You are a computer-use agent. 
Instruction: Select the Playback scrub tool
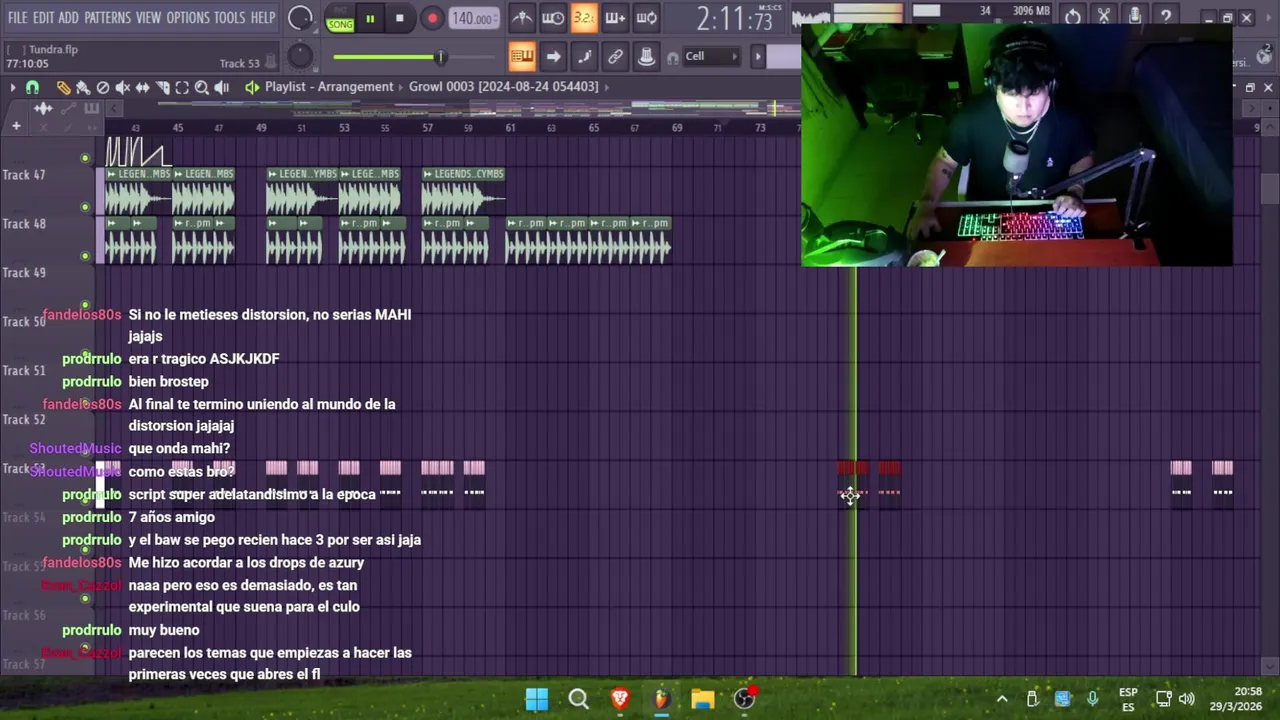221,87
